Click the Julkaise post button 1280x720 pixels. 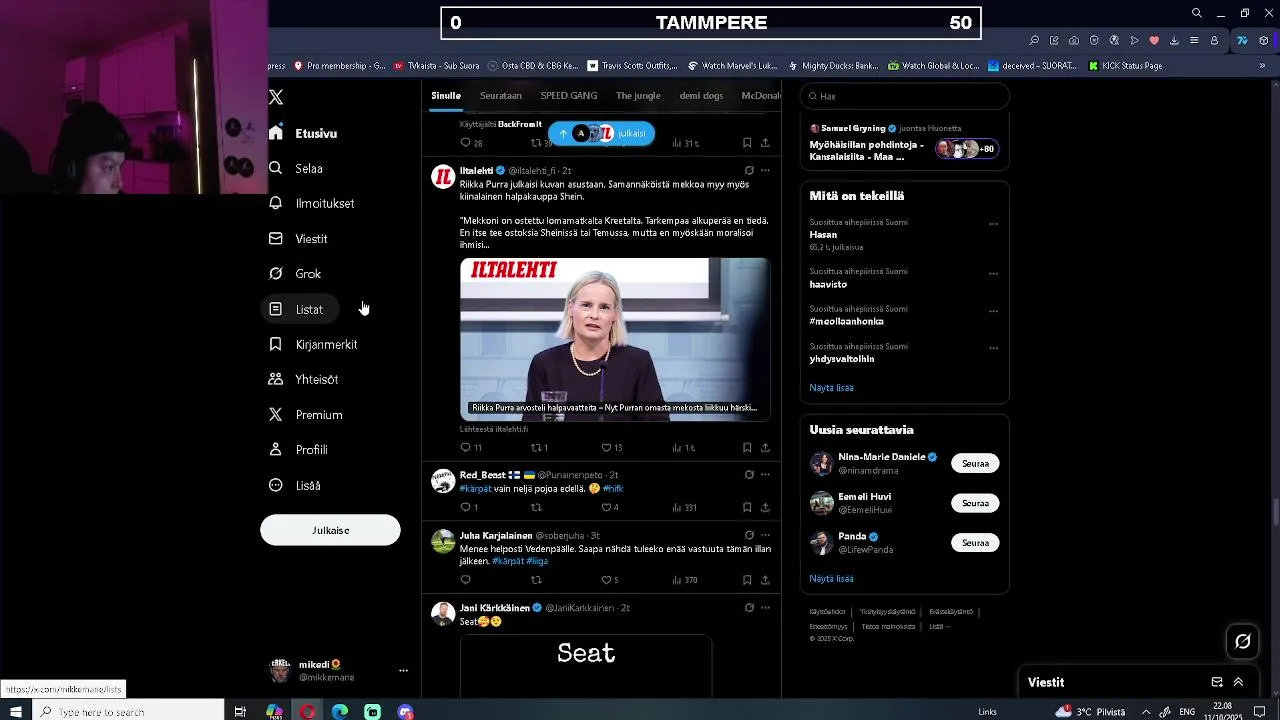click(x=330, y=530)
